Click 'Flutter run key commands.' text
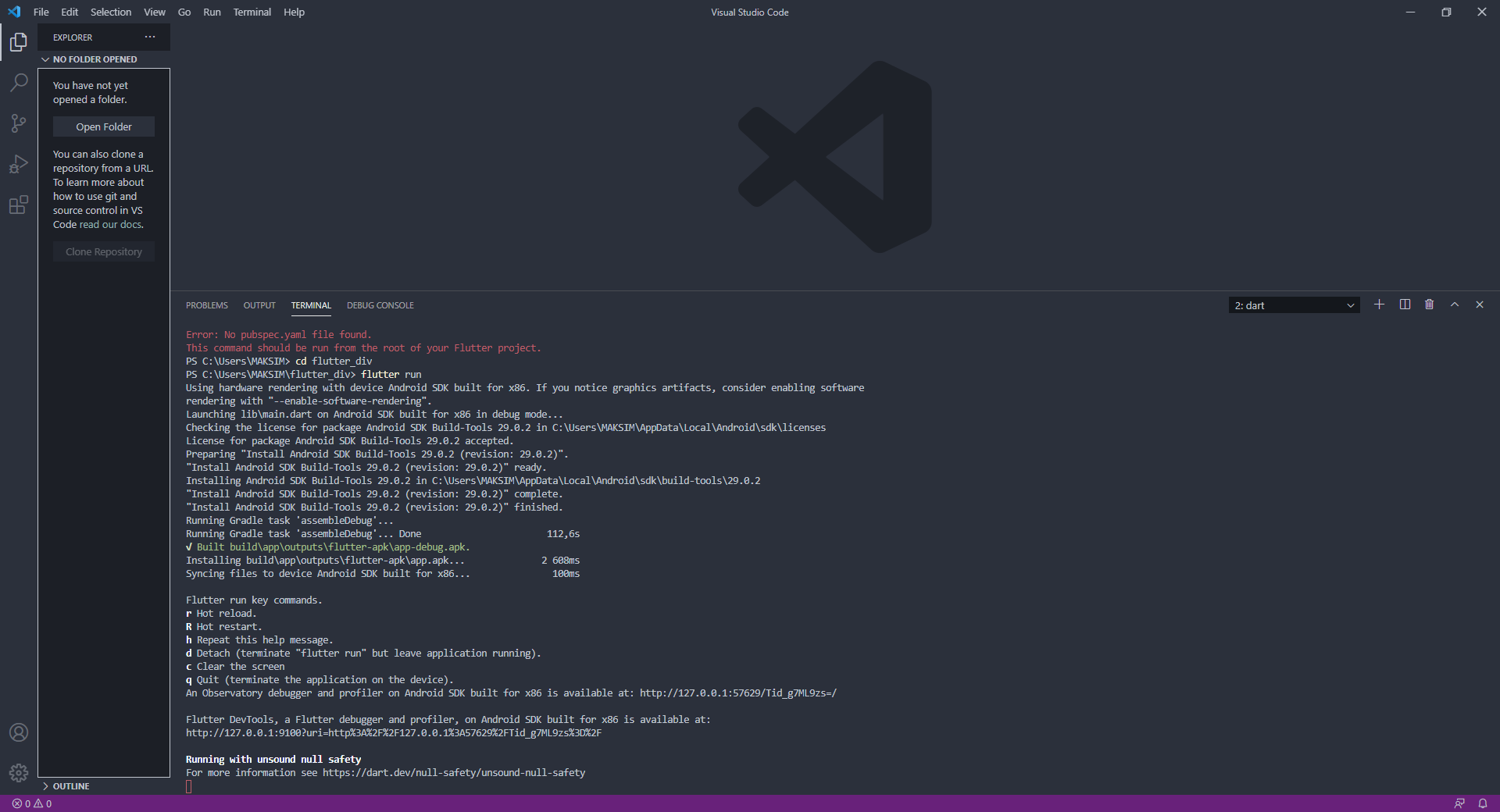 254,600
